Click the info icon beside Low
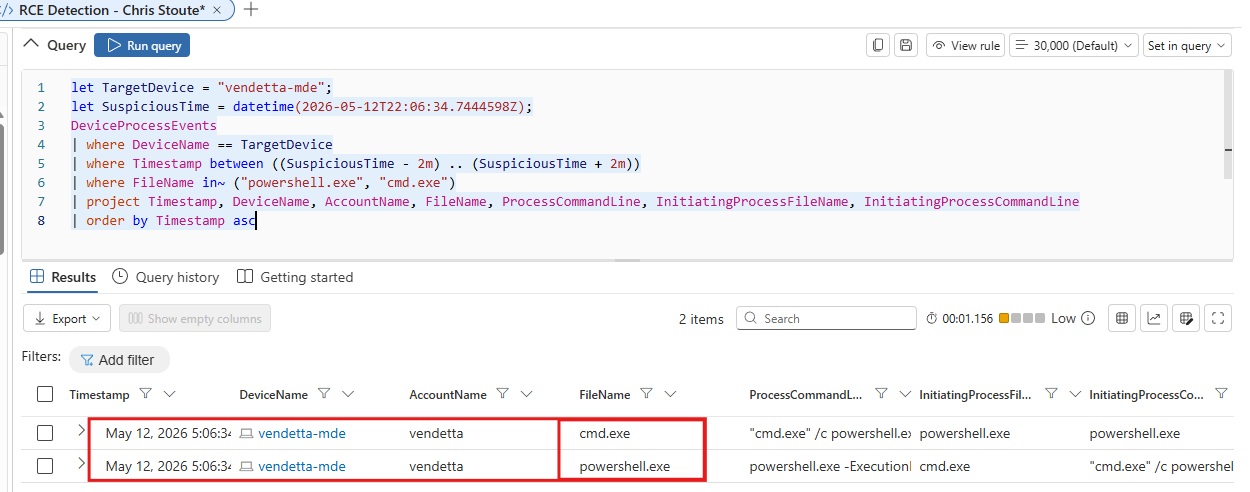Viewport: 1250px width, 492px height. (x=1088, y=318)
